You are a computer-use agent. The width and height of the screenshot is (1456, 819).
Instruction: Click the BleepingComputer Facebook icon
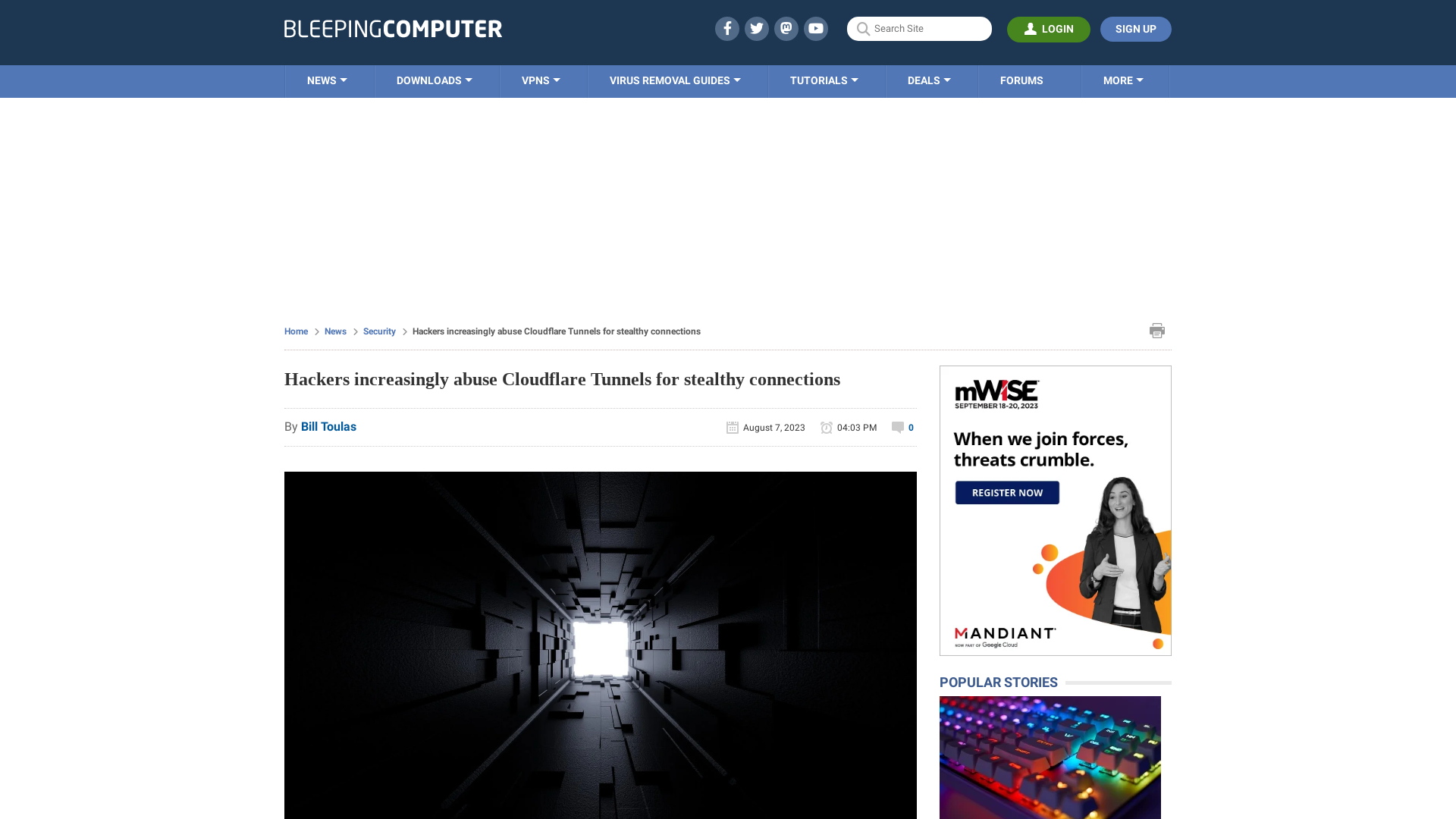point(727,28)
